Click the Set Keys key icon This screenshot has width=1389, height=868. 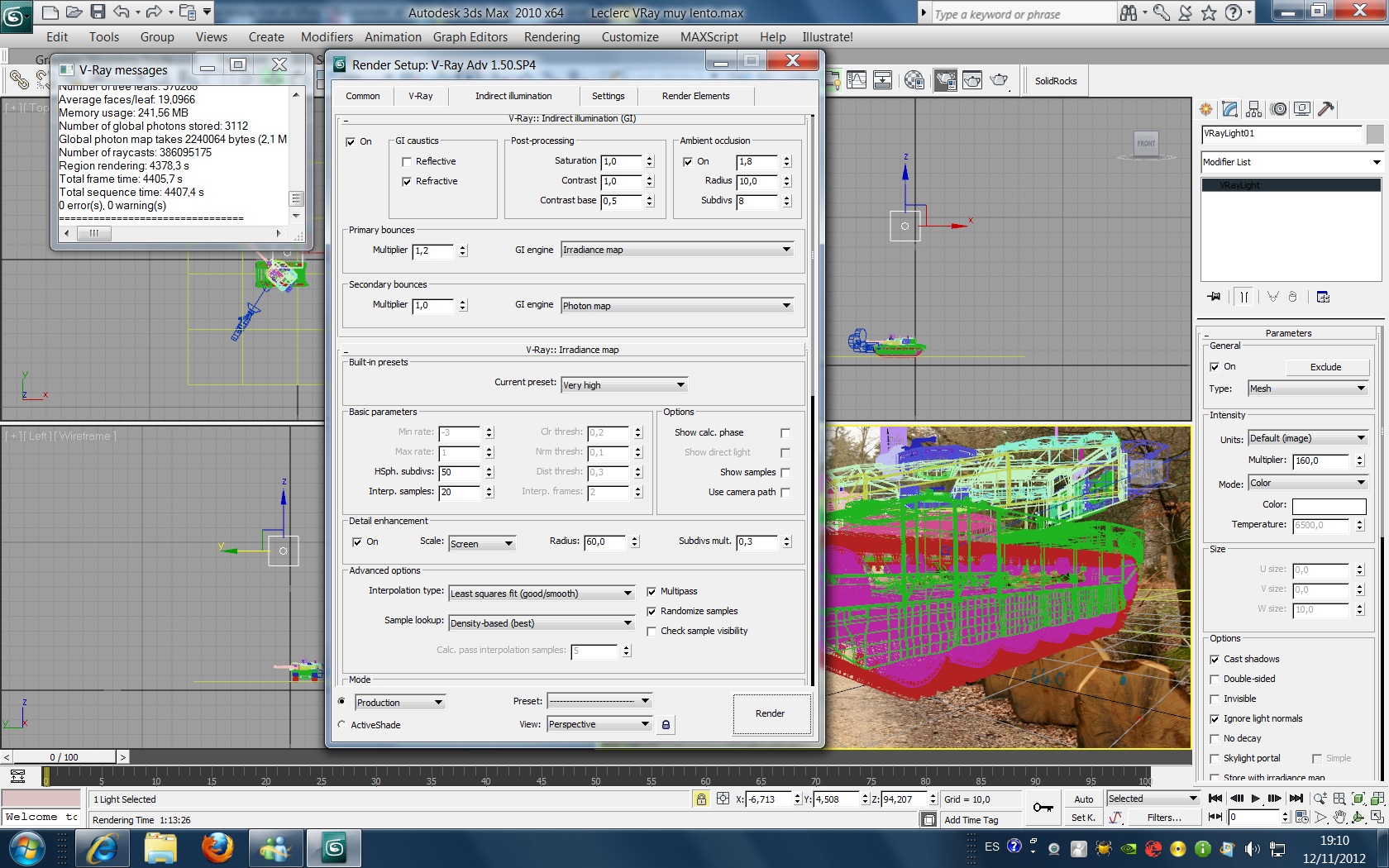click(1043, 808)
